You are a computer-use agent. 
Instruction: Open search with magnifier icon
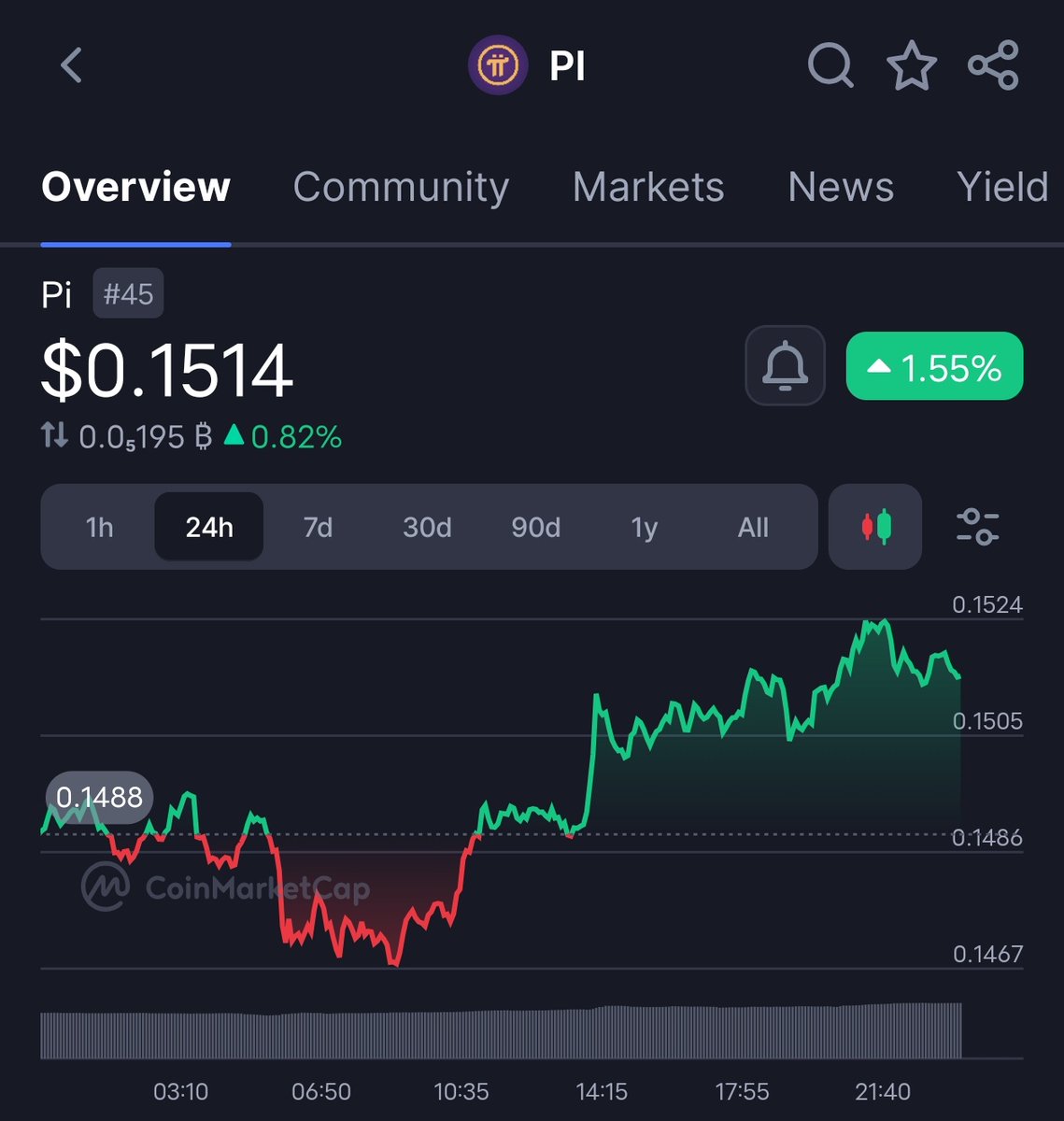point(830,66)
